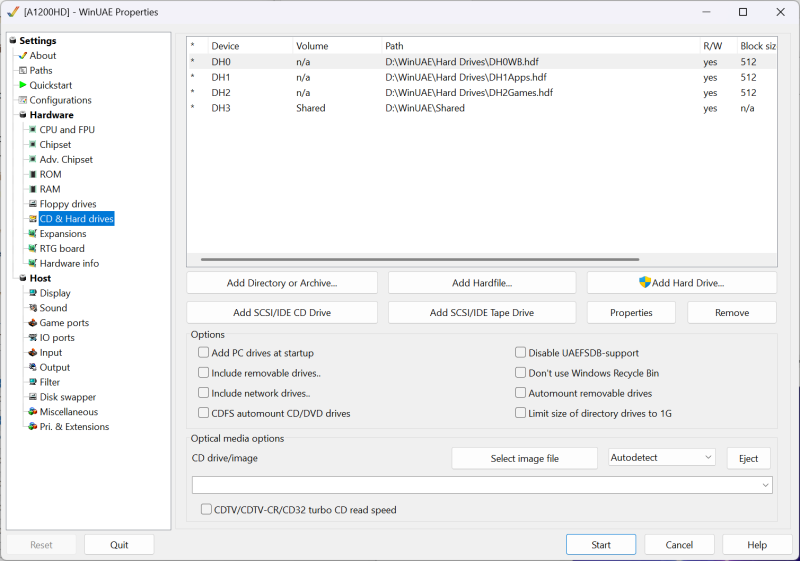
Task: Click the About checkmark icon
Action: tap(23, 56)
